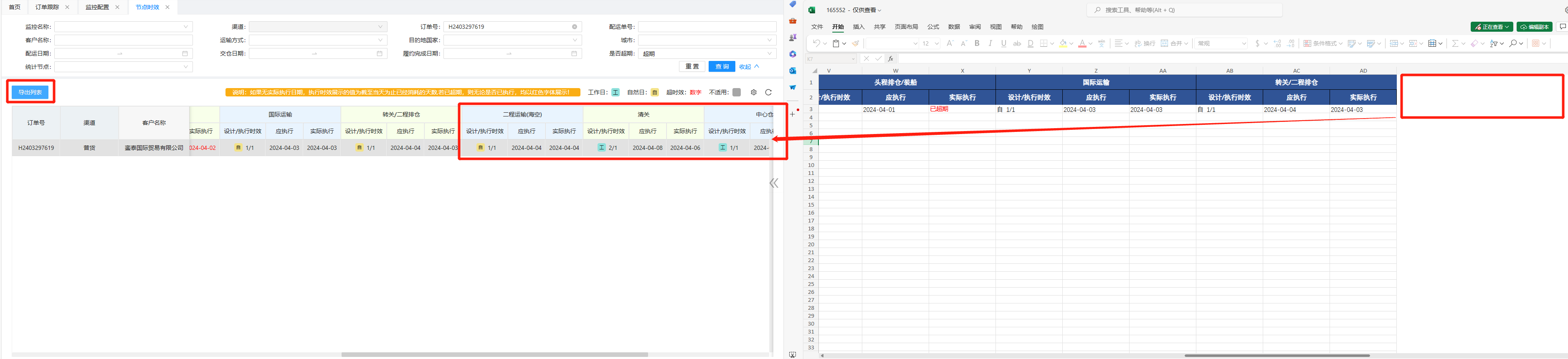Click the underline icon in Excel toolbar

(x=1004, y=43)
